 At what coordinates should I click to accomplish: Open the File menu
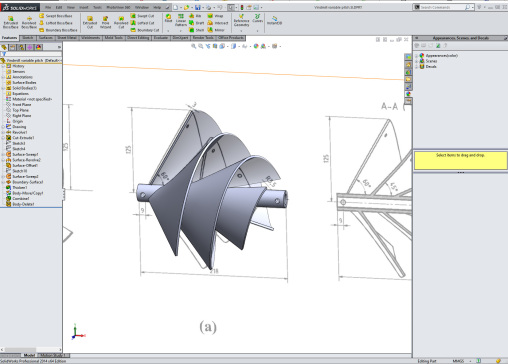pyautogui.click(x=48, y=7)
